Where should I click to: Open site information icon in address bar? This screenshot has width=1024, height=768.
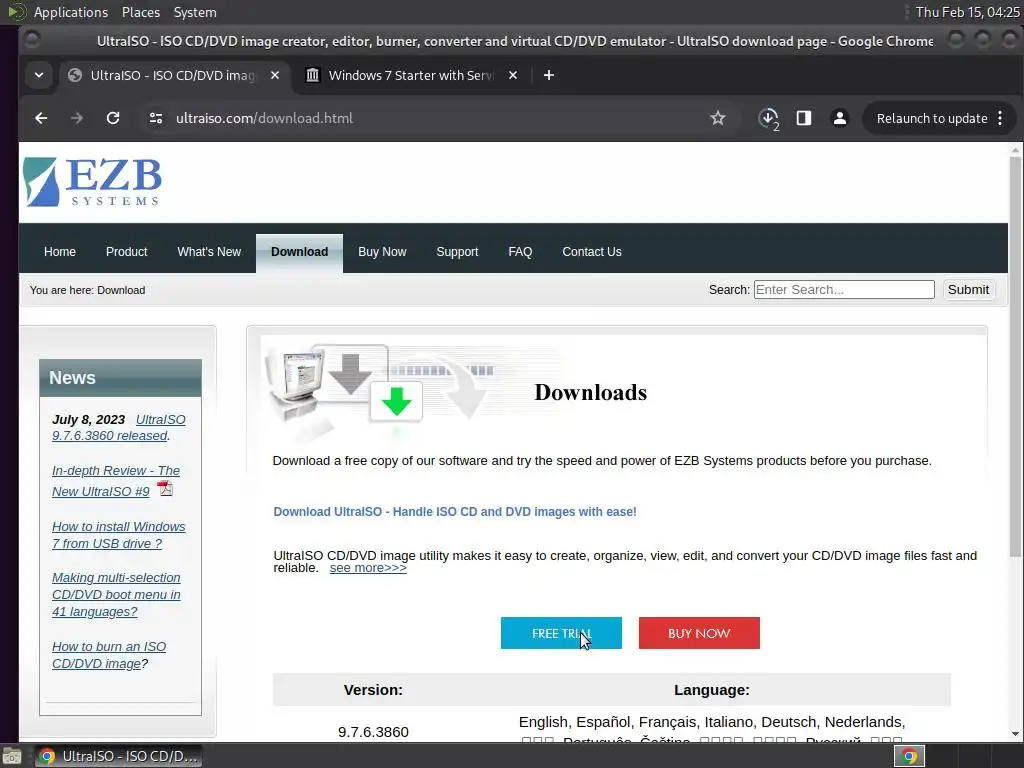coord(156,118)
